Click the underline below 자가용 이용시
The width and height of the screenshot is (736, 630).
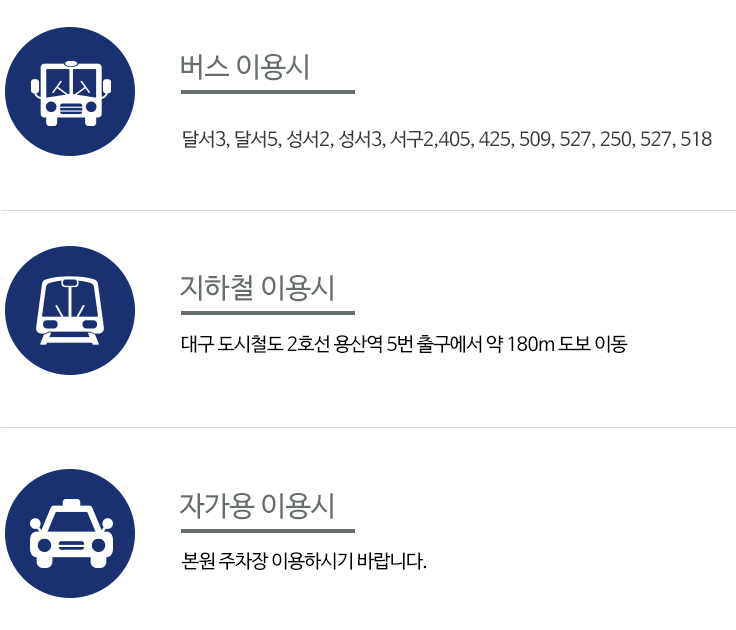268,531
